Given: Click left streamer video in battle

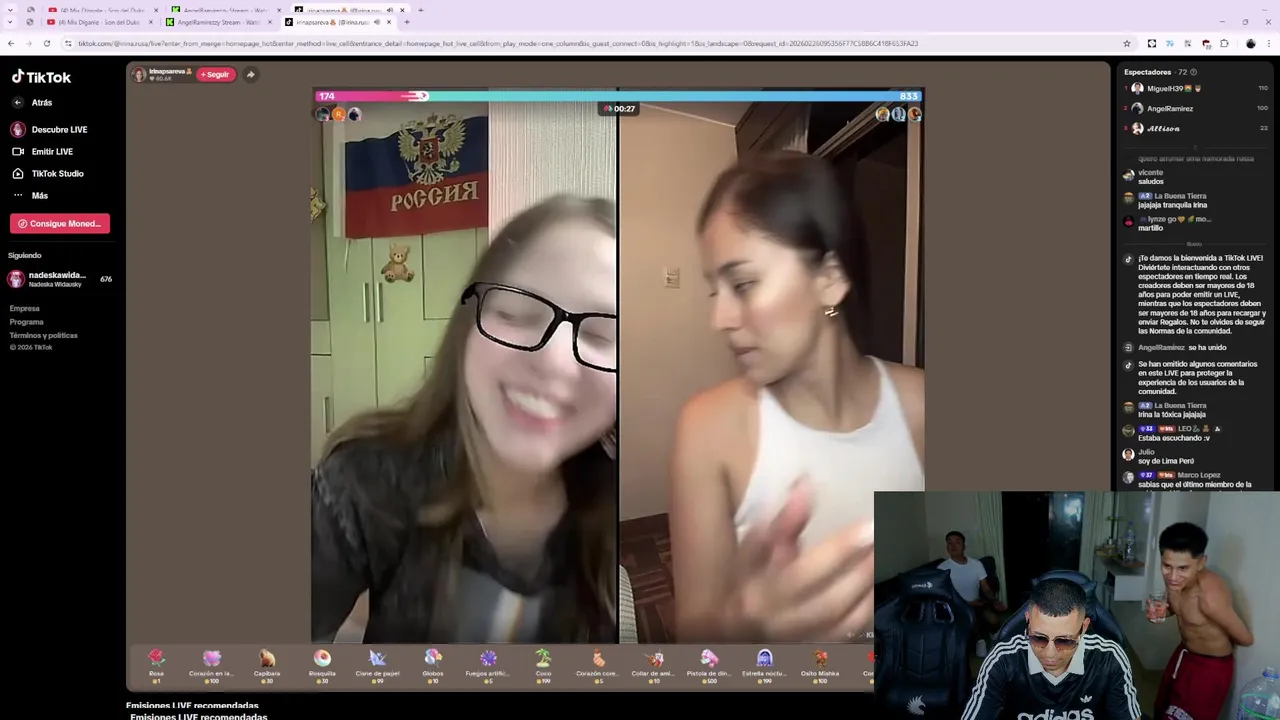Looking at the screenshot, I should 464,372.
